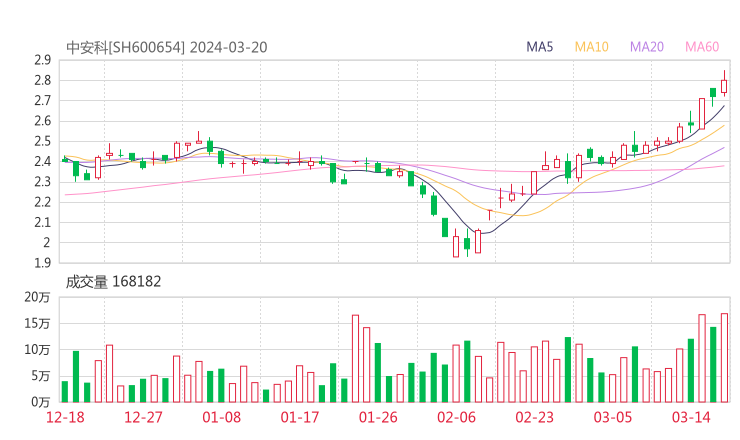Click the 02-06 date axis label
740x440 pixels.
point(456,417)
